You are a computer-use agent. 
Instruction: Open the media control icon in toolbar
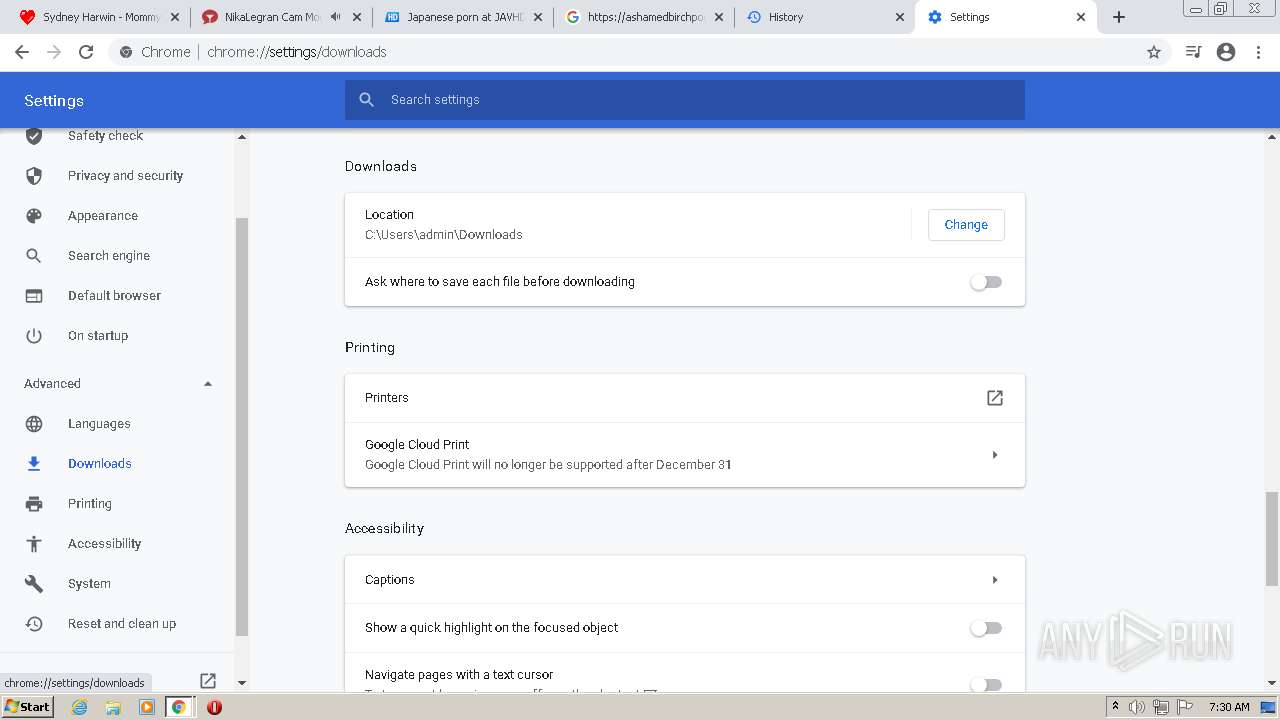pyautogui.click(x=1193, y=52)
